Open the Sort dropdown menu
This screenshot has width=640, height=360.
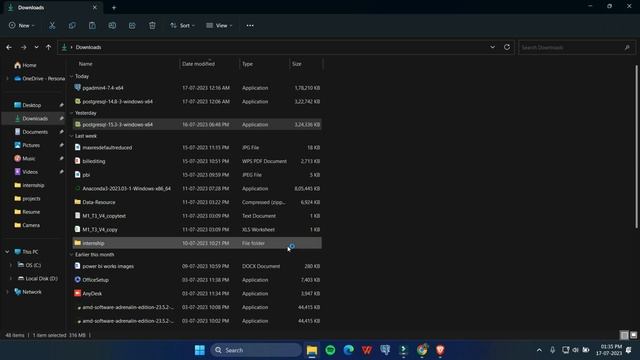[182, 25]
